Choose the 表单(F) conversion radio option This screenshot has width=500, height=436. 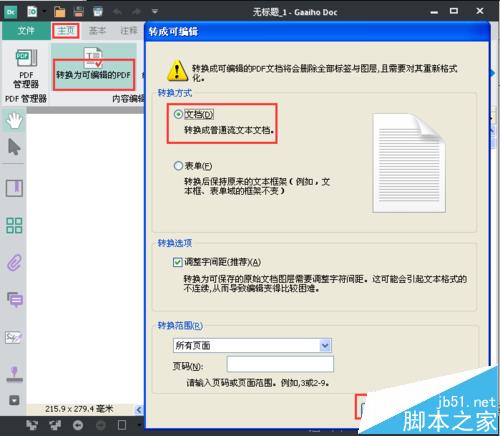coord(178,166)
